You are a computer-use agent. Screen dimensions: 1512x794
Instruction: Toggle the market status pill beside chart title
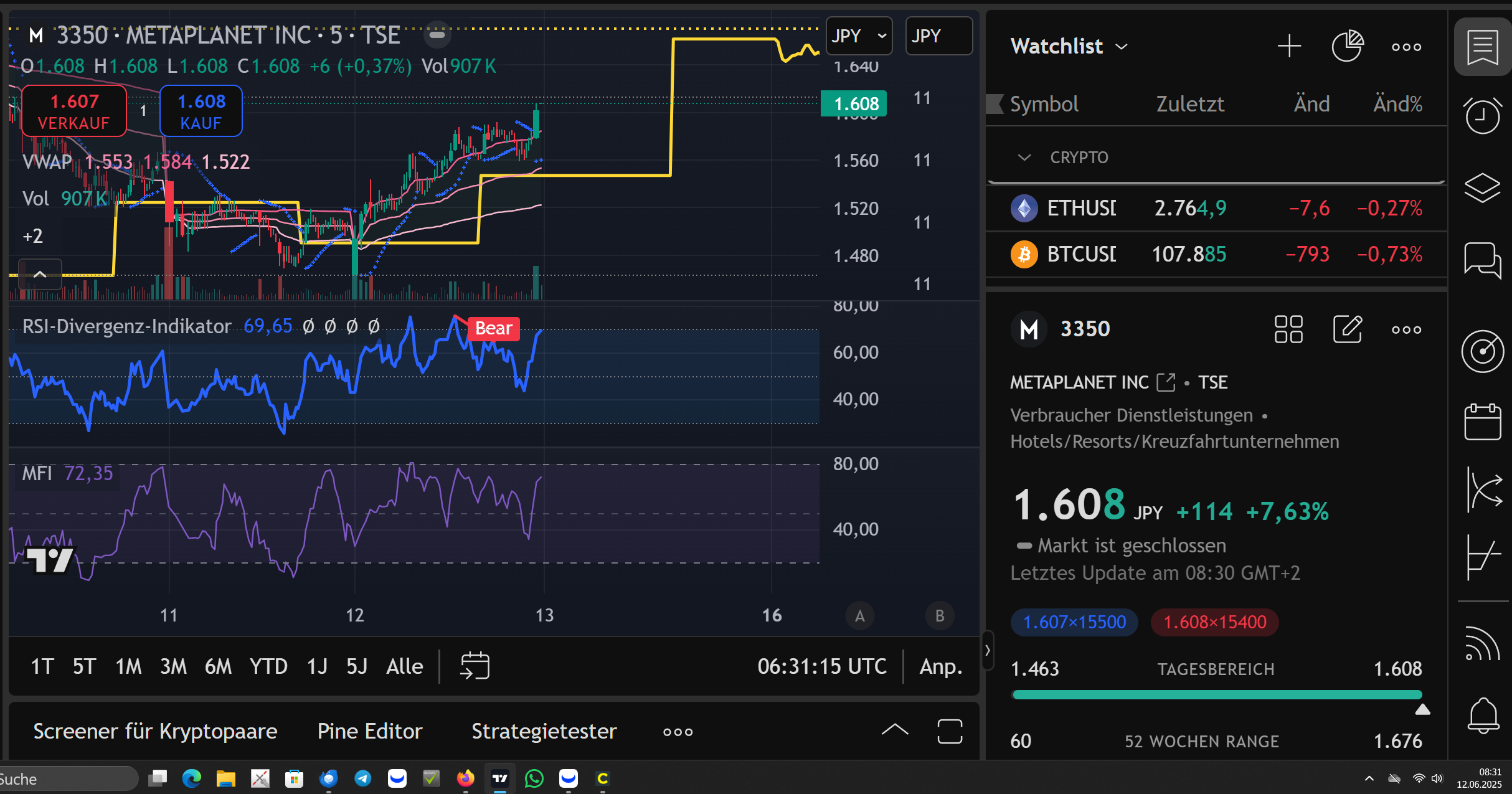click(x=437, y=35)
